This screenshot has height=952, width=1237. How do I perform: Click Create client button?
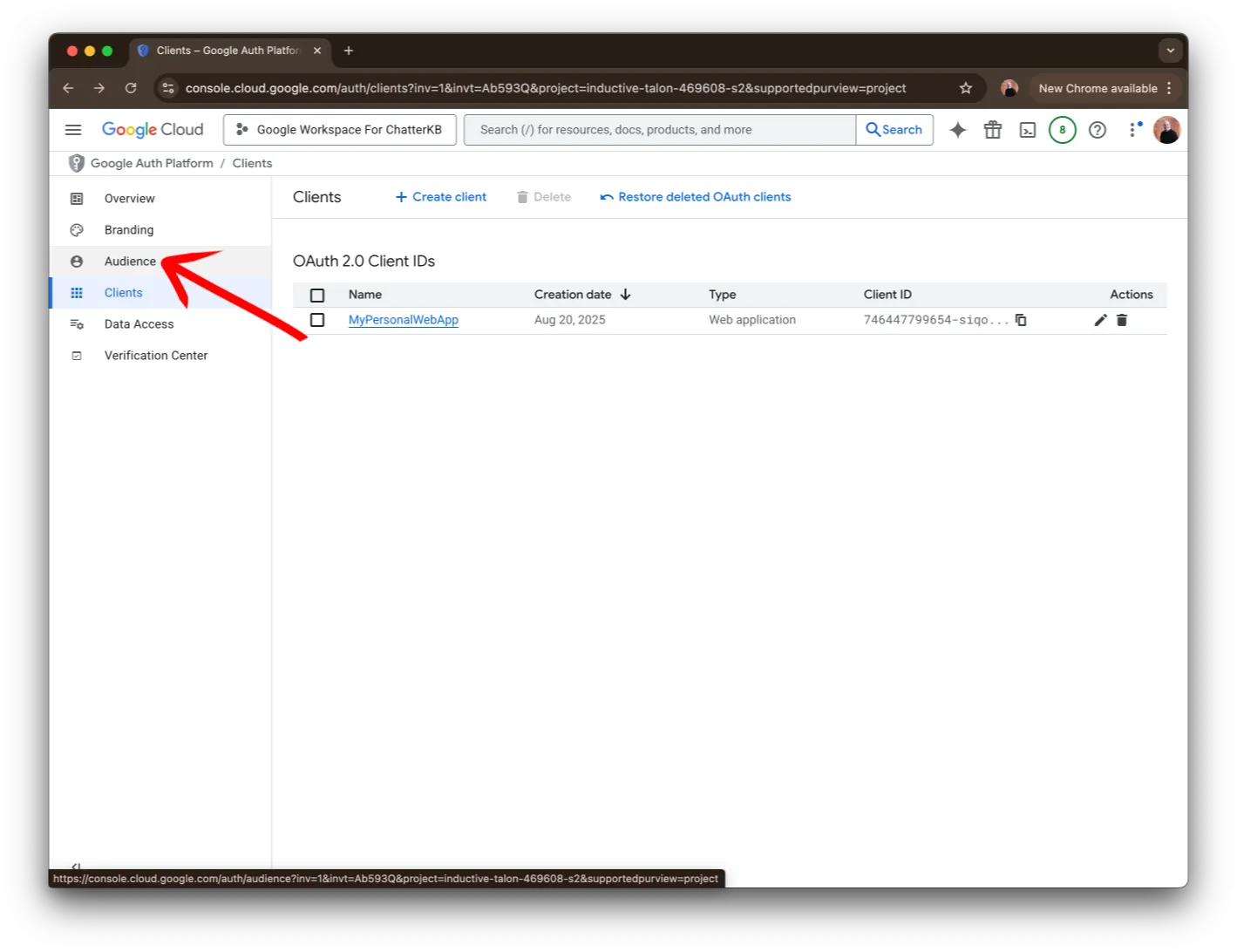coord(441,197)
